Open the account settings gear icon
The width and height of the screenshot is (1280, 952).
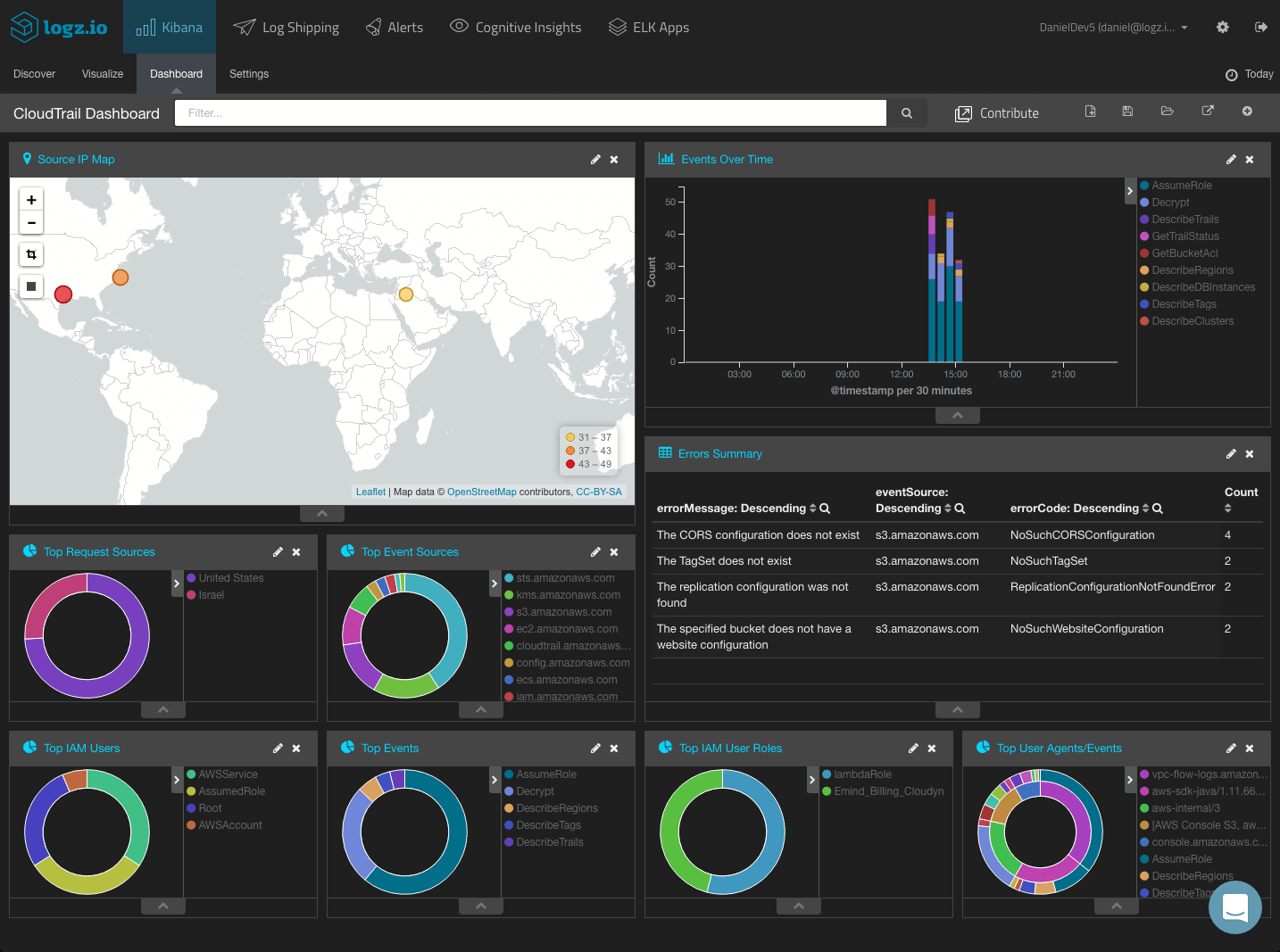(1222, 28)
